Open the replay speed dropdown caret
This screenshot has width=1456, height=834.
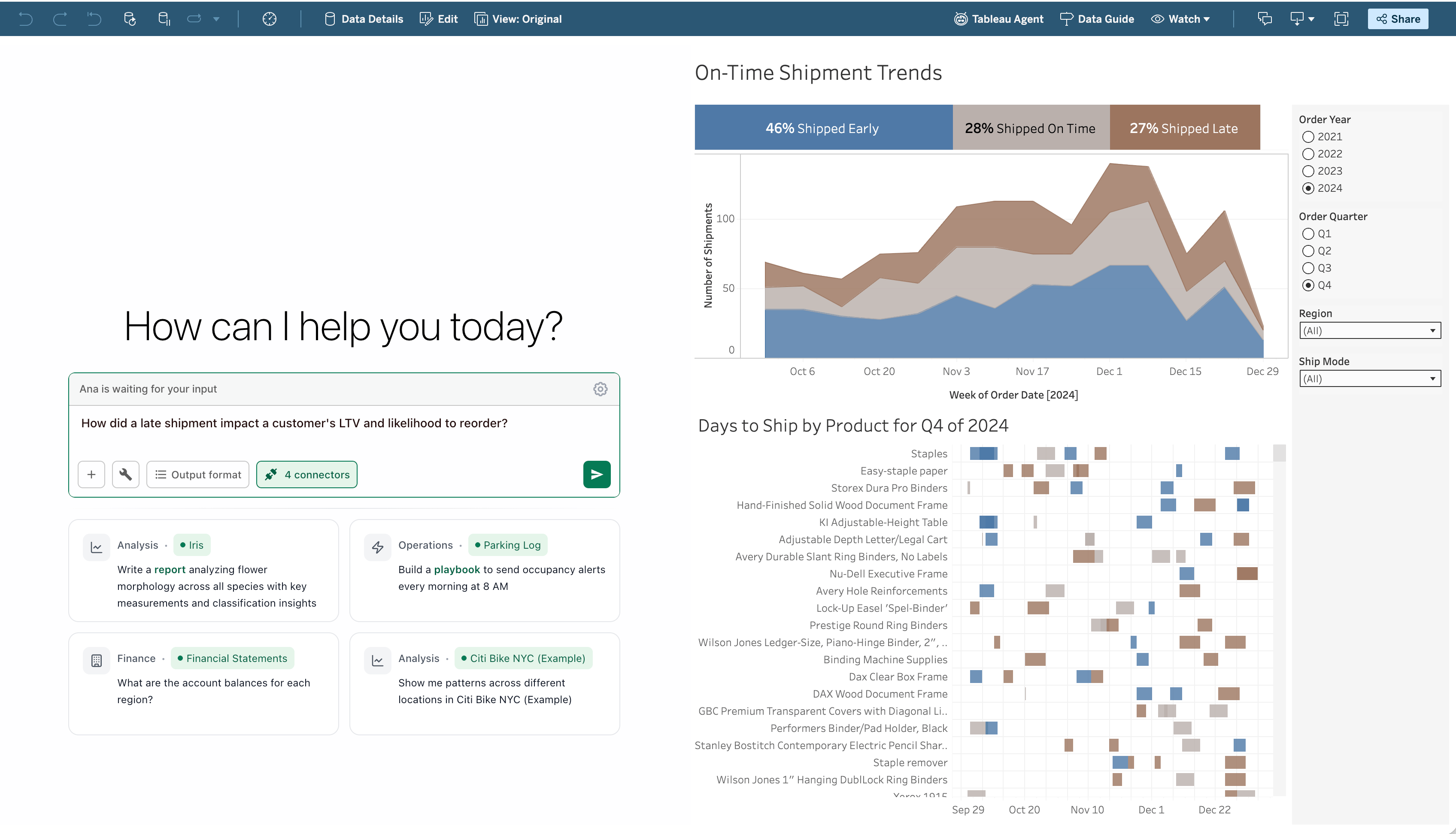pos(216,19)
